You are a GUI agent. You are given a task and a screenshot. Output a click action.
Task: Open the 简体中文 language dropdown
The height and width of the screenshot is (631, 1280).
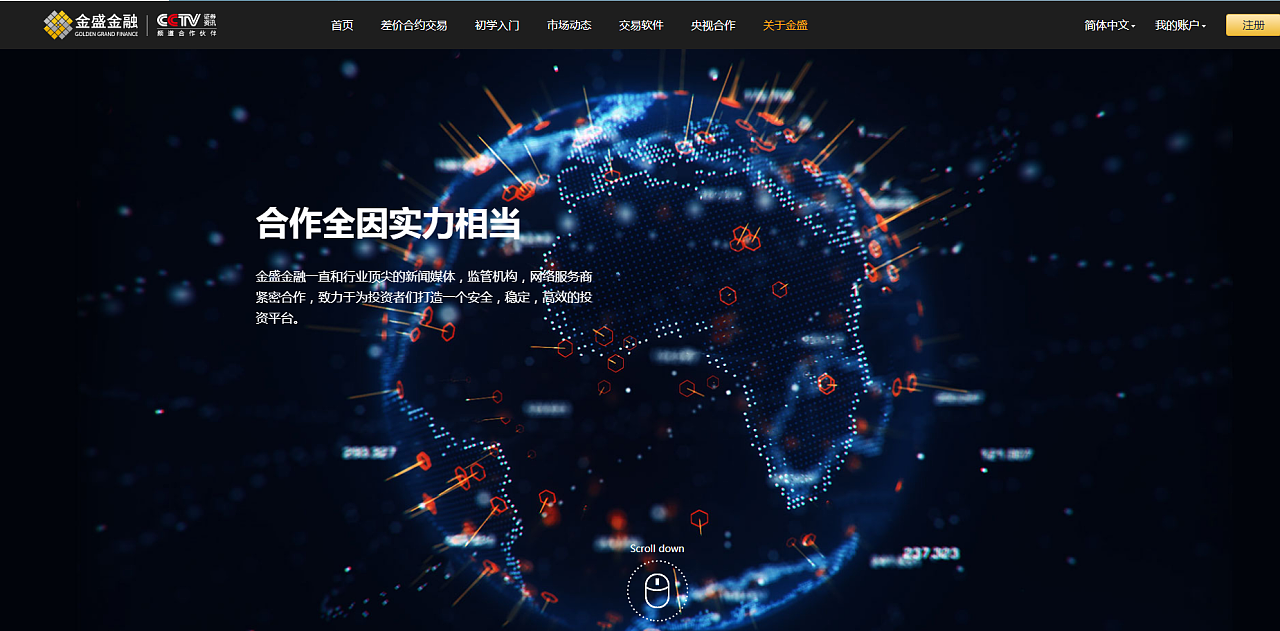1109,25
